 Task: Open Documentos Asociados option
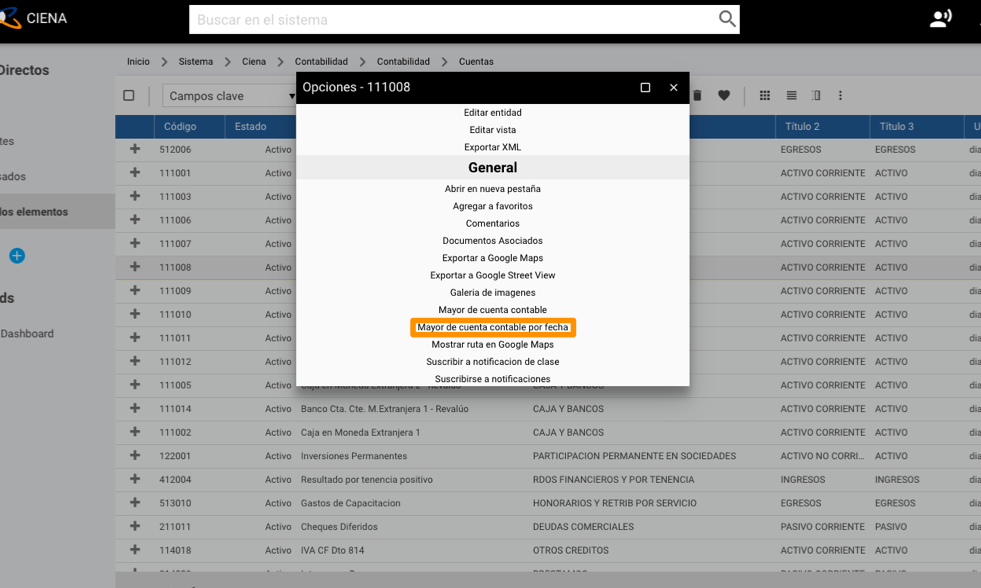pyautogui.click(x=492, y=241)
